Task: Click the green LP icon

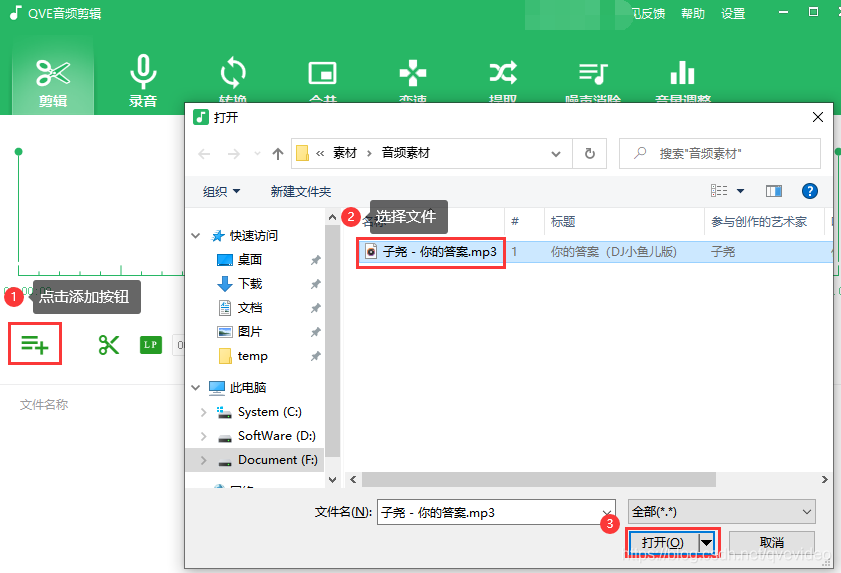Action: point(151,344)
